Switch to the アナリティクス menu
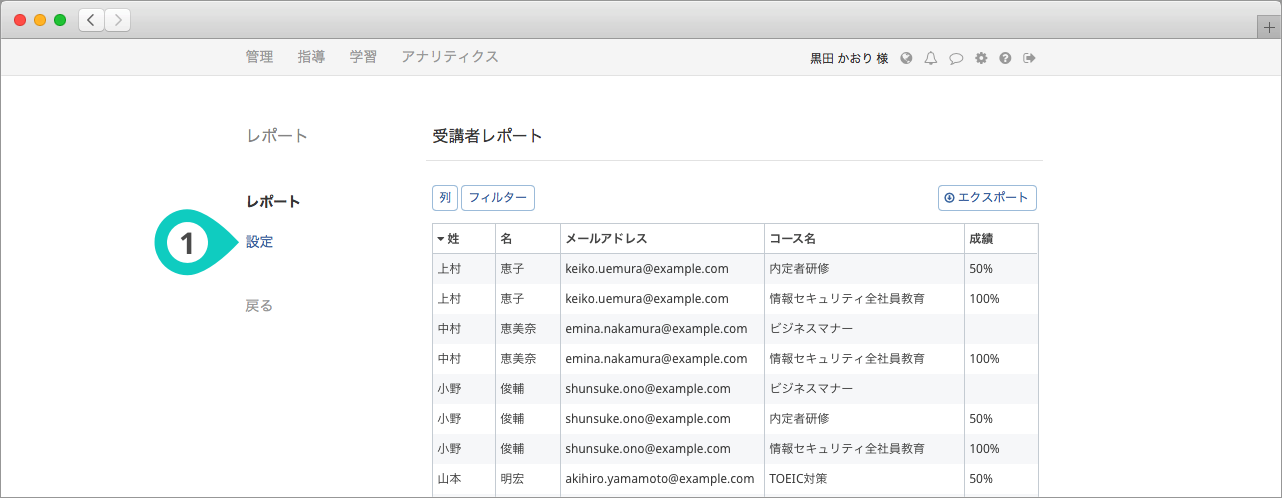 coord(450,57)
